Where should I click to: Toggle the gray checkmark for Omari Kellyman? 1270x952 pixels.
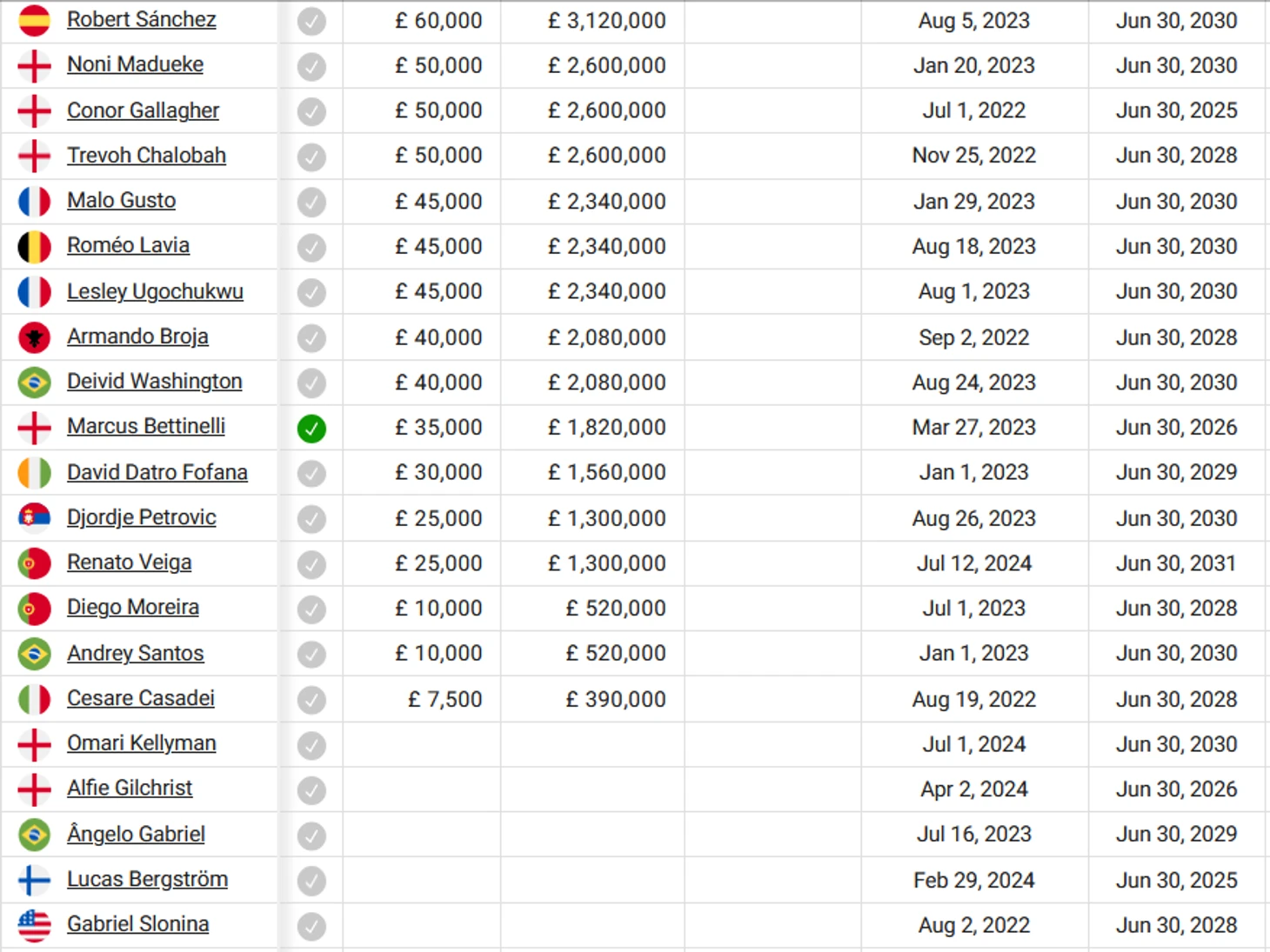click(x=311, y=745)
